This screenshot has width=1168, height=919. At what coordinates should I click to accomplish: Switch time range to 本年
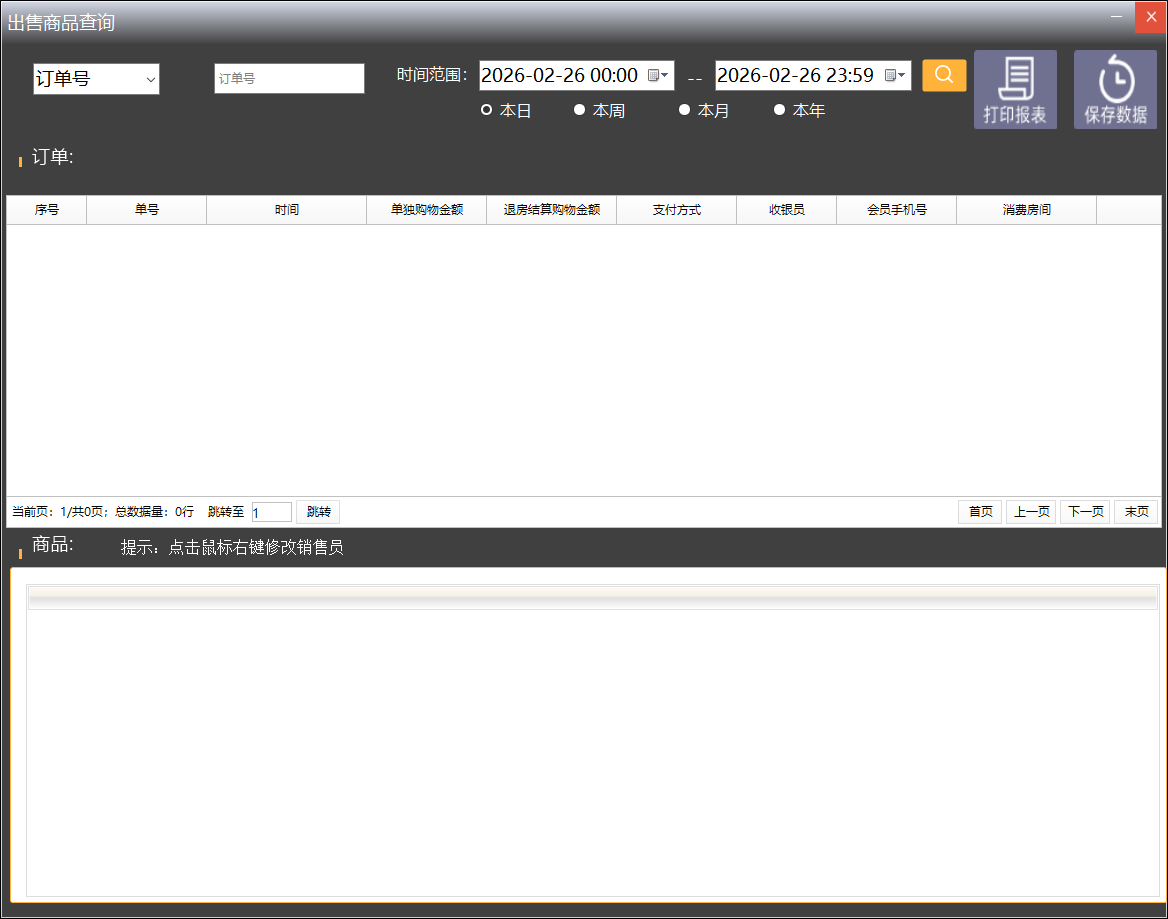(x=780, y=110)
